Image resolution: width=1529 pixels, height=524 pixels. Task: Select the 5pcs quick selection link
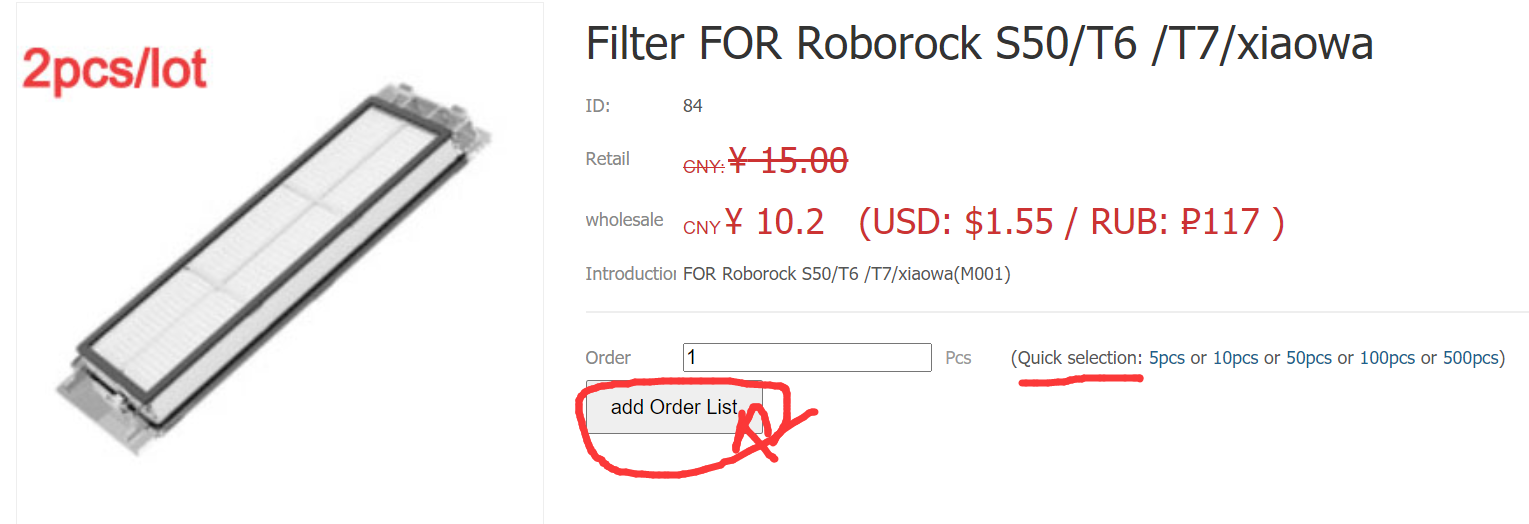point(1167,358)
